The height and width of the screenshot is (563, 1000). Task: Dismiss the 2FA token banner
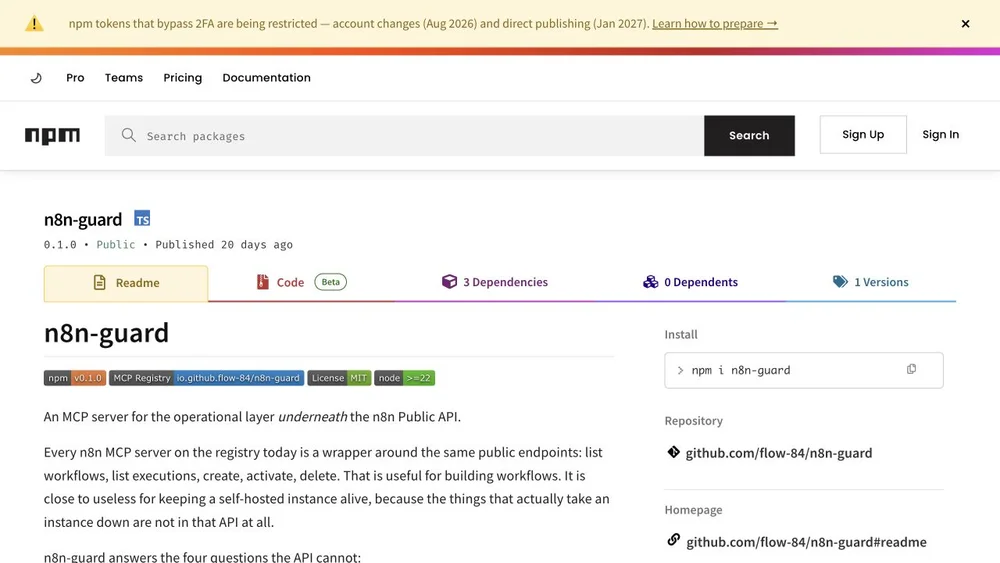click(965, 24)
